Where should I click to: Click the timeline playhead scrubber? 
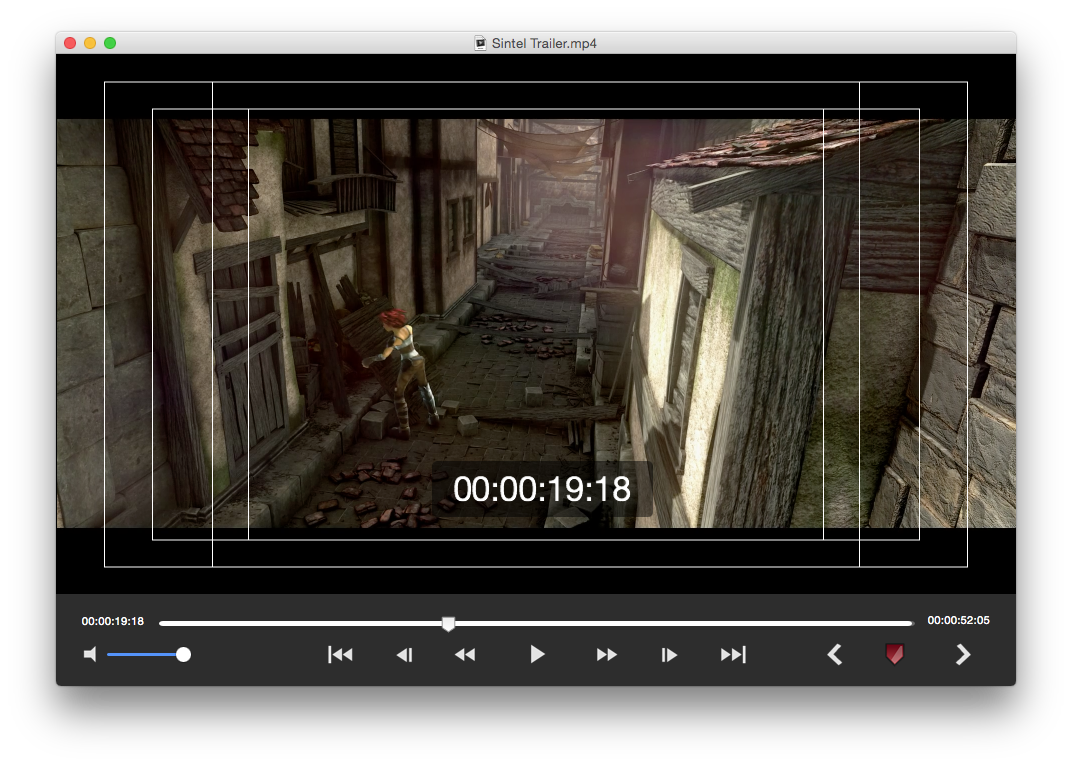[x=448, y=623]
